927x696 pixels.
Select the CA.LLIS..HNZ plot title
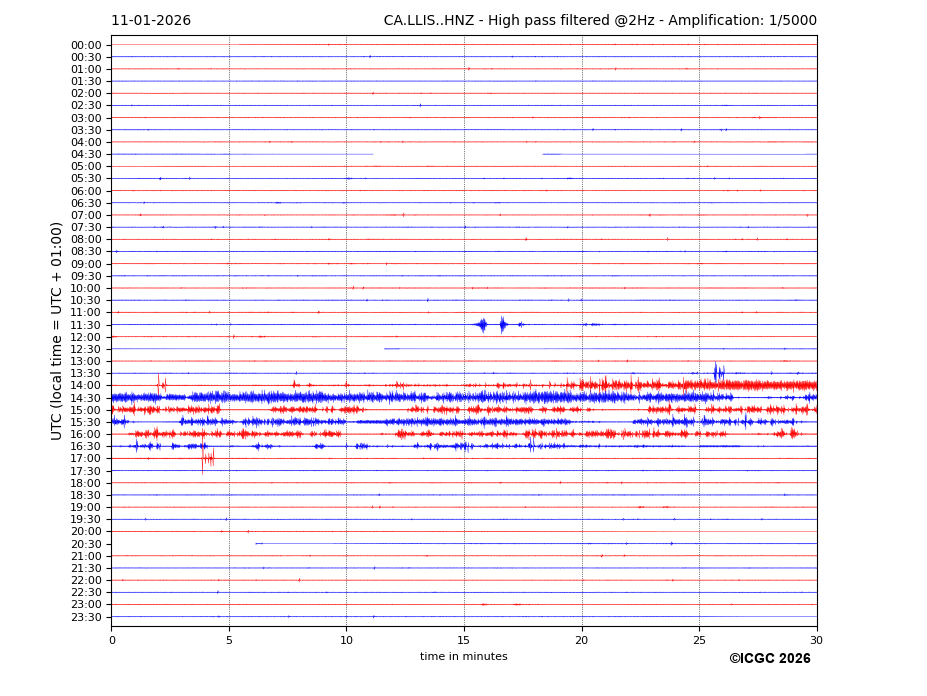click(x=600, y=21)
